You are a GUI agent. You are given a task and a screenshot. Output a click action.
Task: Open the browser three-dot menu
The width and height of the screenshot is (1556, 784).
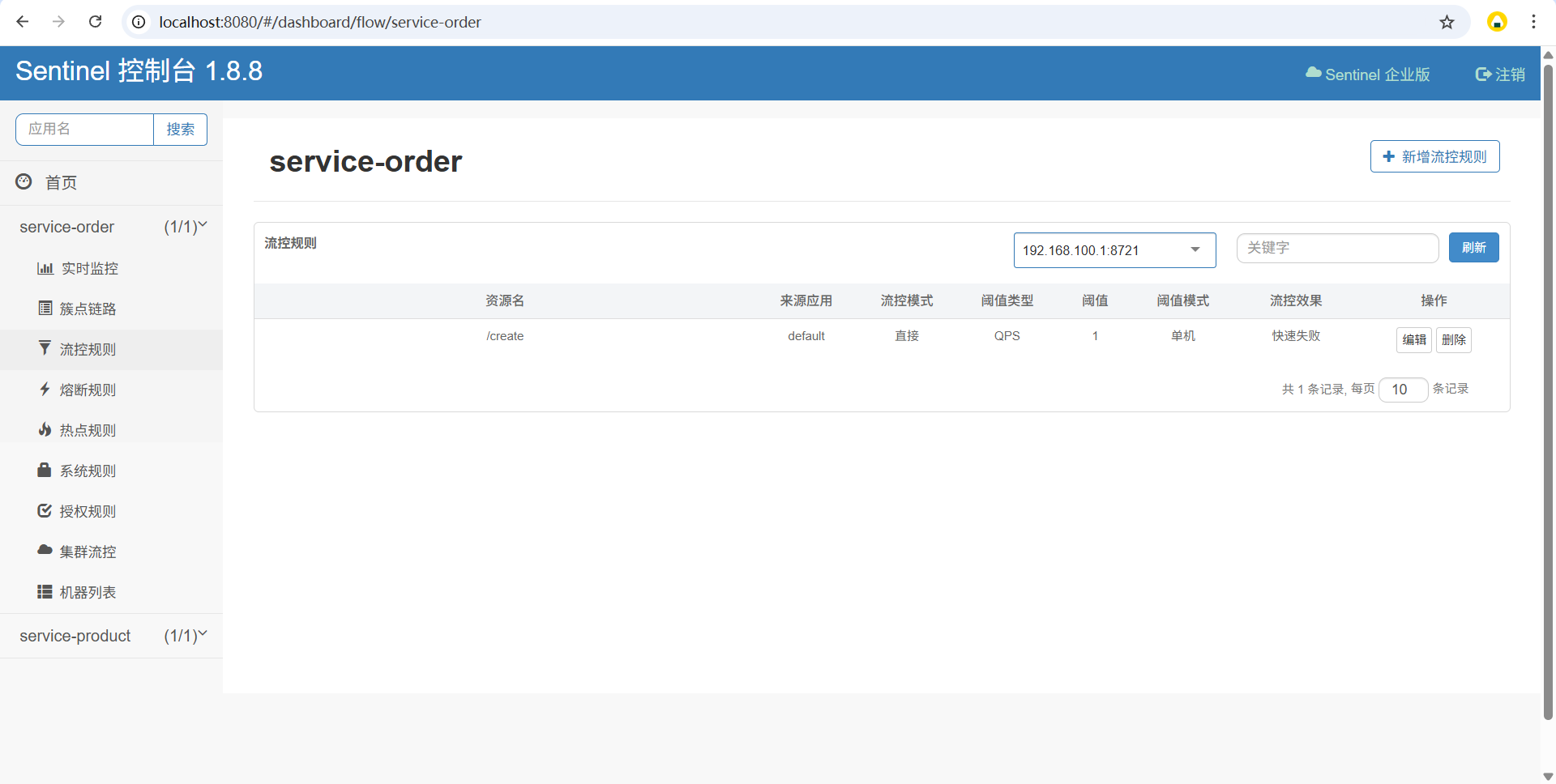[1533, 22]
